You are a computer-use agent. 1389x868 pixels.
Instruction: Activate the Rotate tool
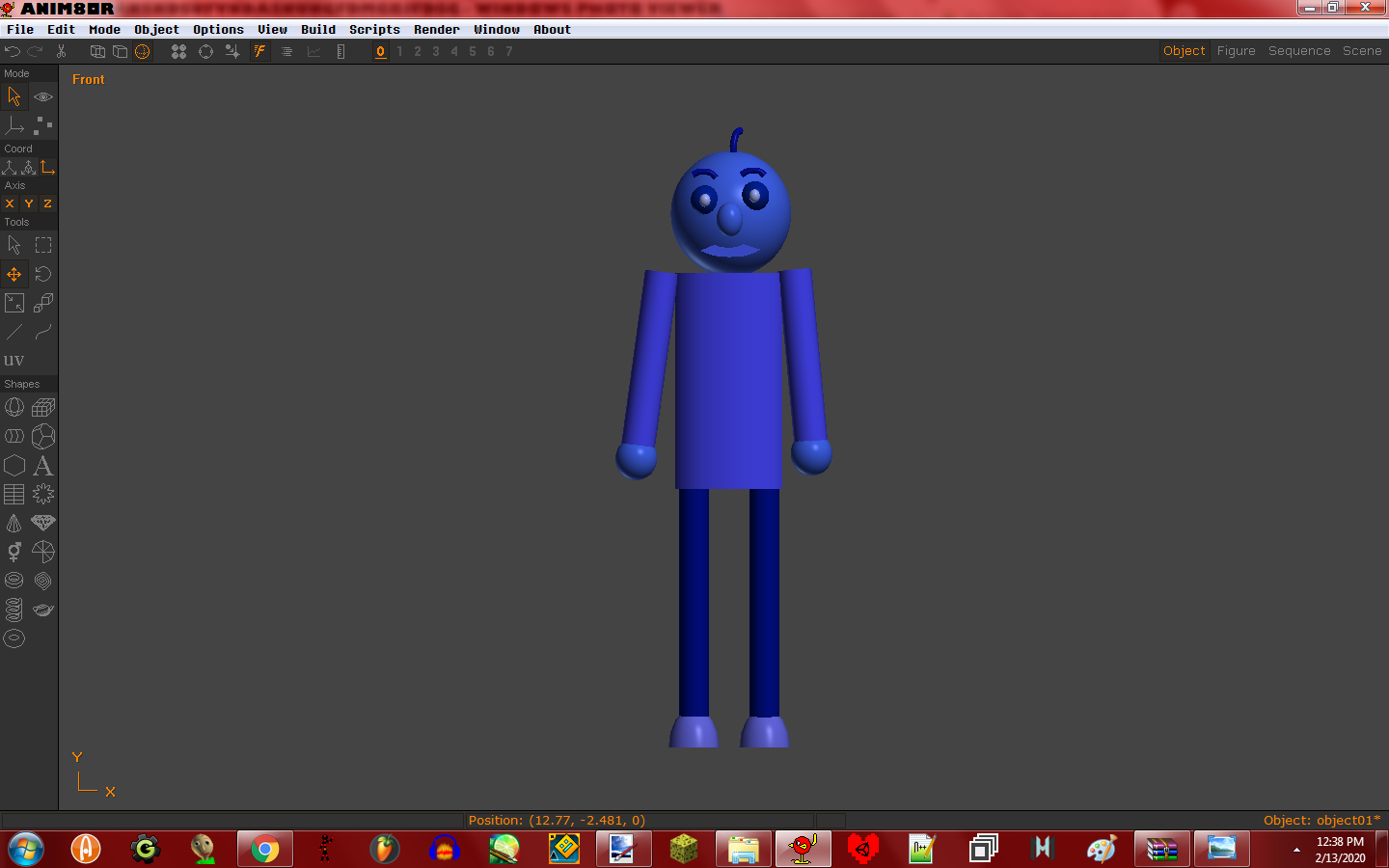(x=43, y=274)
